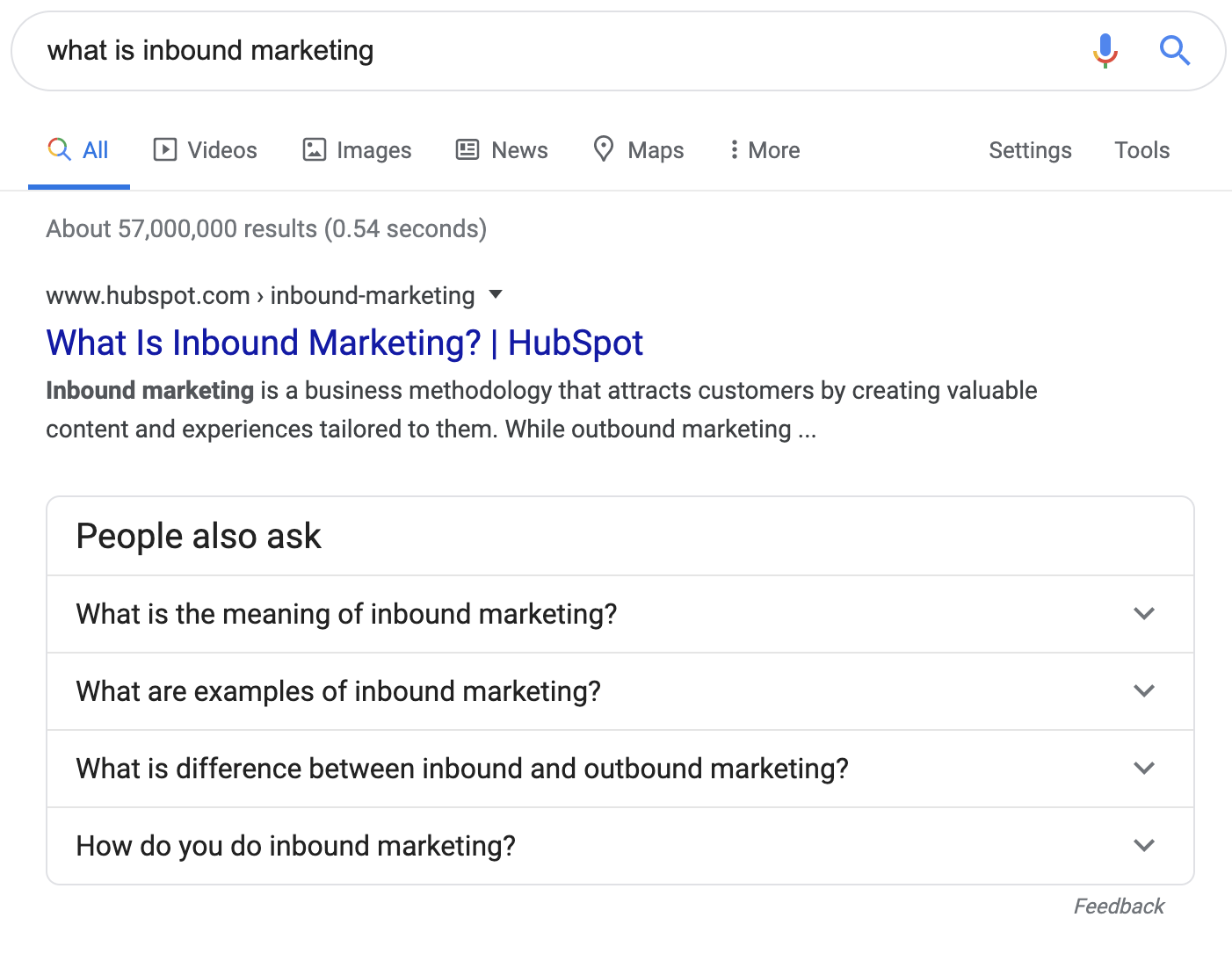This screenshot has height=968, width=1232.
Task: Click the blue magnifying glass search icon
Action: point(1174,51)
